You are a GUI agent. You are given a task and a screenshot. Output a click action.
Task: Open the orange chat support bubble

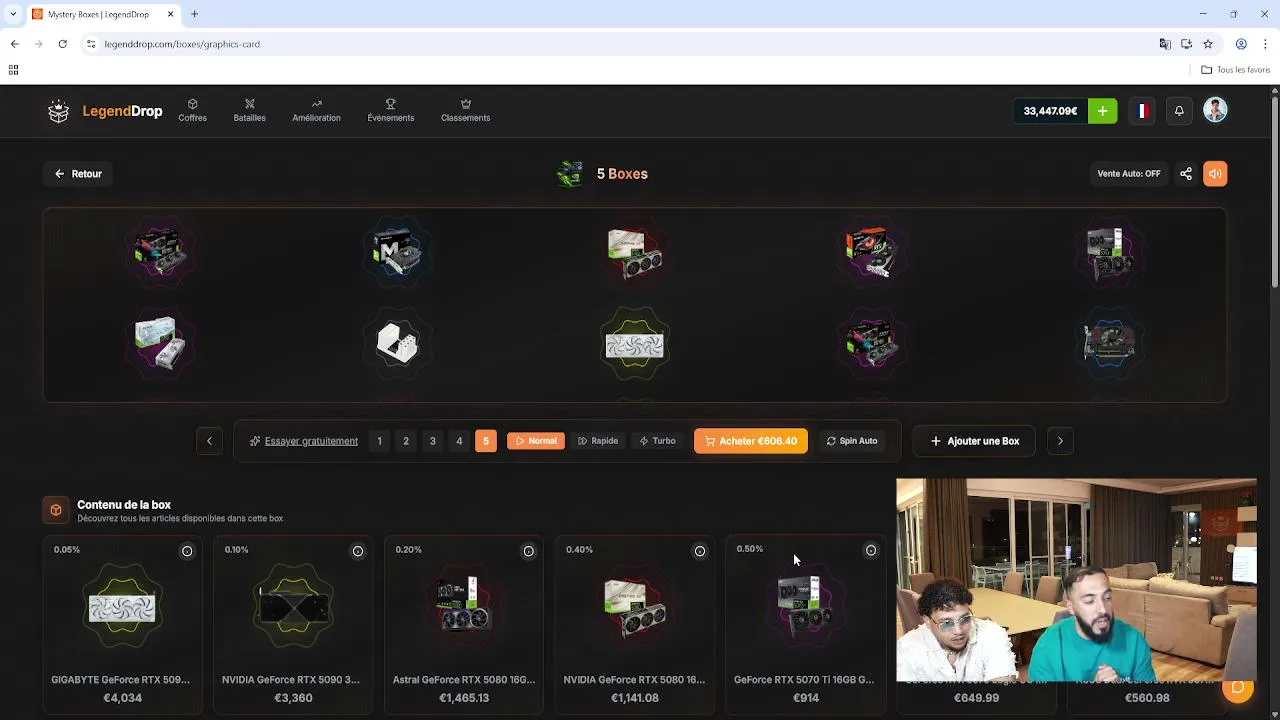[x=1238, y=687]
